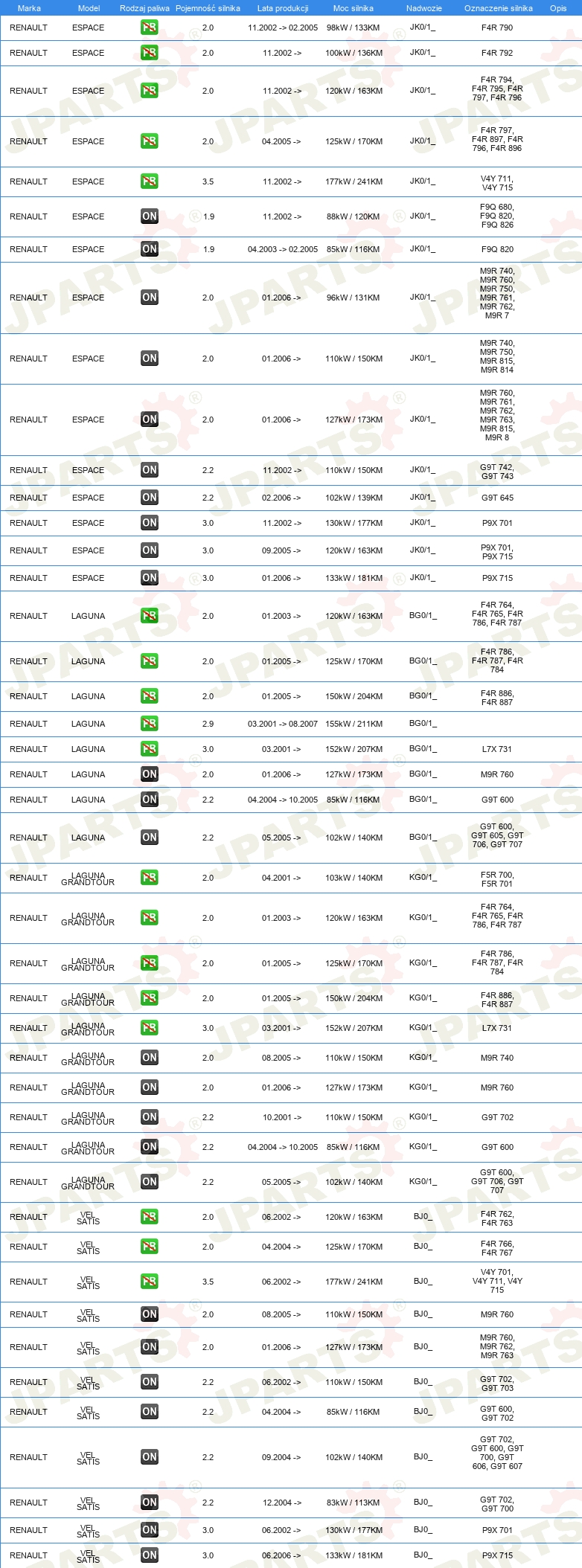
Task: Click the PB fuel icon in the F4R 792 row
Action: [150, 53]
